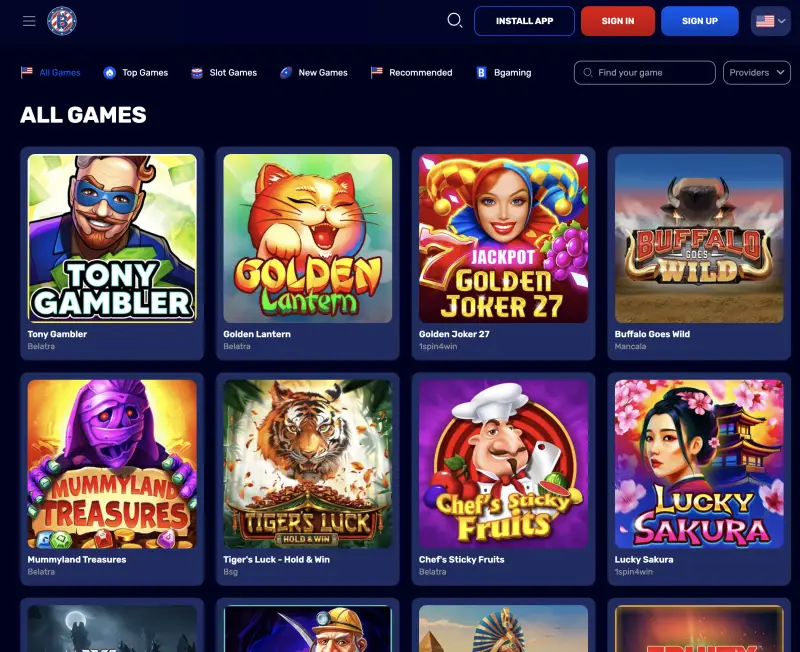
Task: Click the flag icon beside Recommended
Action: pyautogui.click(x=377, y=72)
